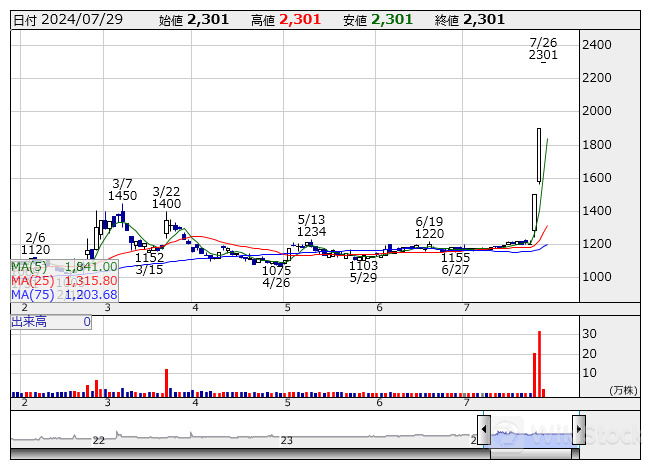Click the MA(25) legend label
Viewport: 653px width, 470px height.
pyautogui.click(x=32, y=280)
